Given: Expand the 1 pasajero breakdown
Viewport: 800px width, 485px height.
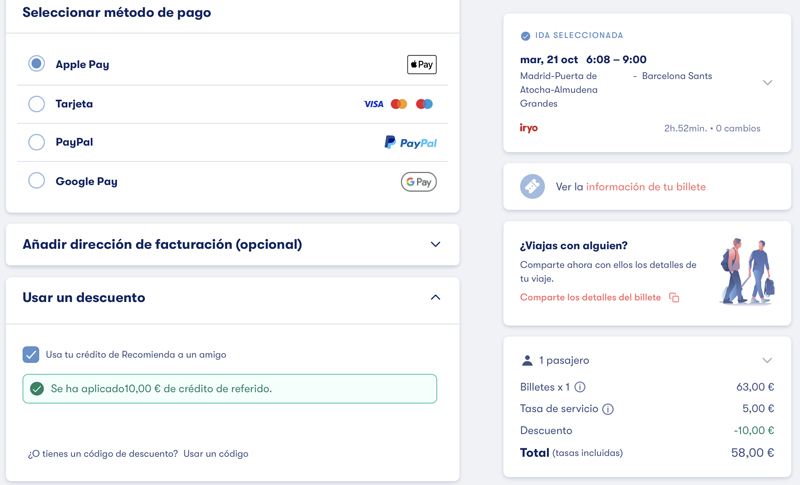Looking at the screenshot, I should [x=767, y=361].
